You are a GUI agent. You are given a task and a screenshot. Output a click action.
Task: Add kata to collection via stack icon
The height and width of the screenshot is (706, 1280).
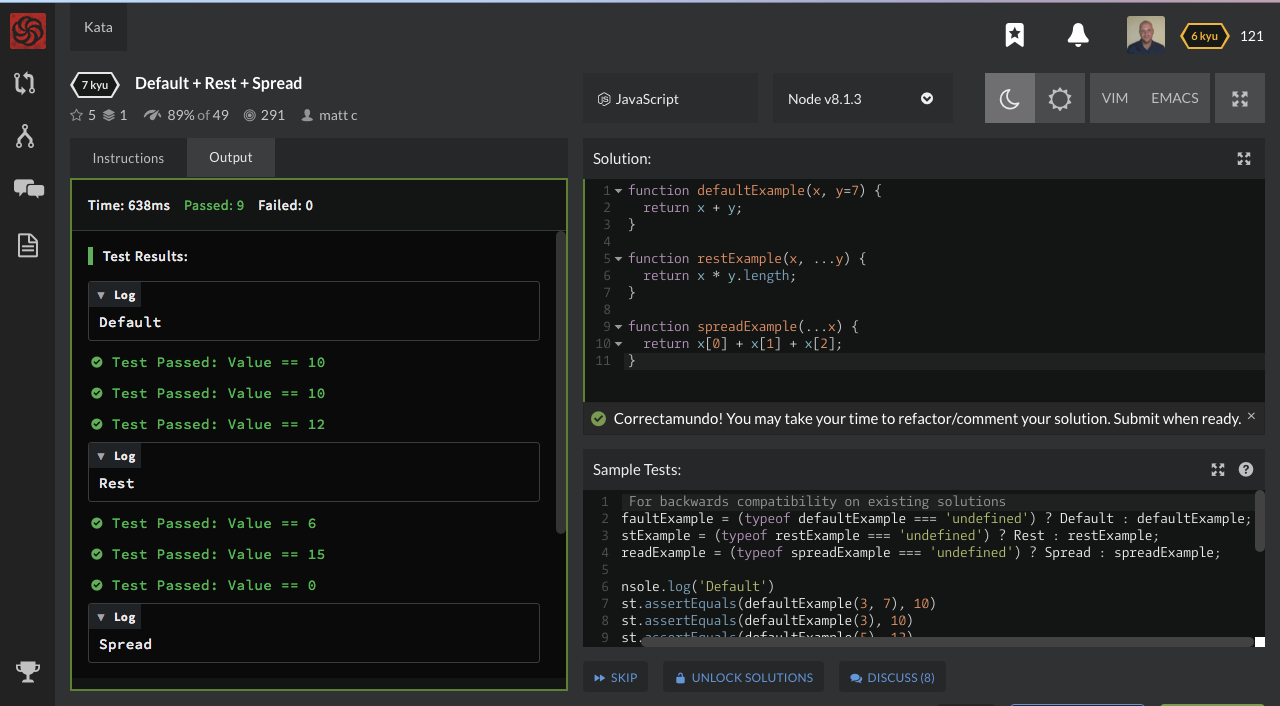(109, 115)
